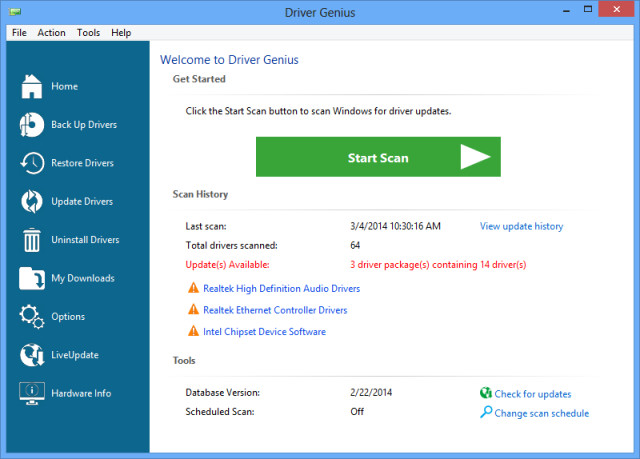640x459 pixels.
Task: Open Realtek Ethernet Controller Drivers link
Action: 275,310
